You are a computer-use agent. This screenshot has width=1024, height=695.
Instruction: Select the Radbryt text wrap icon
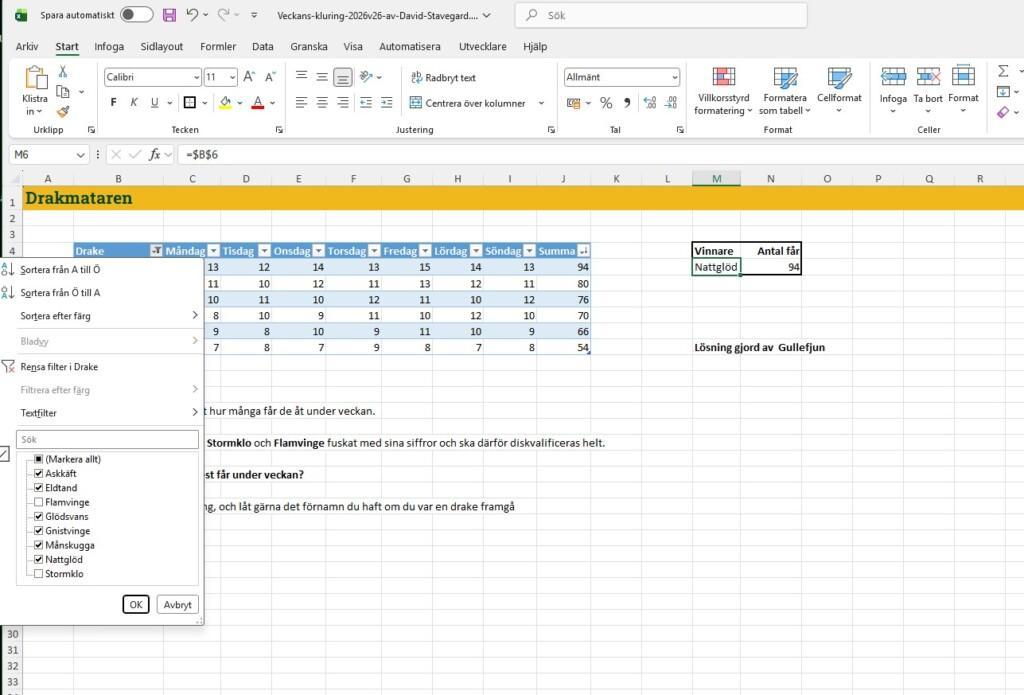[416, 77]
